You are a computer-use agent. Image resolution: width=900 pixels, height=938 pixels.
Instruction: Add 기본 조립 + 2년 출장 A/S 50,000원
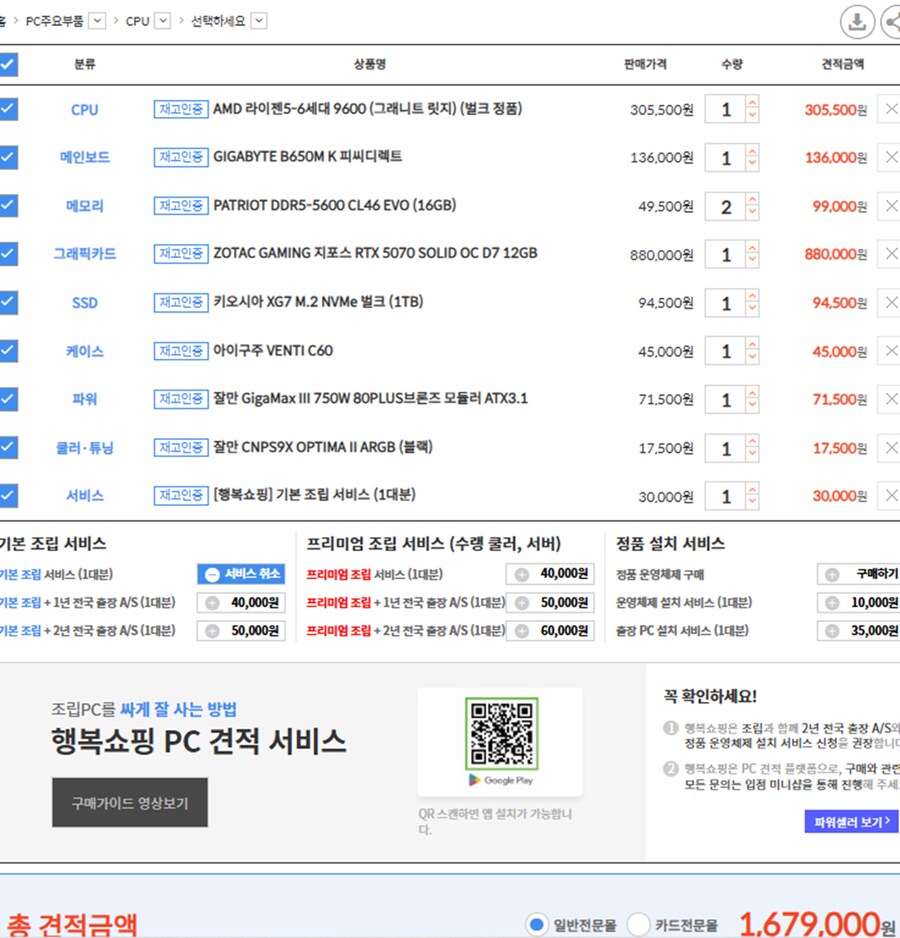pyautogui.click(x=241, y=631)
